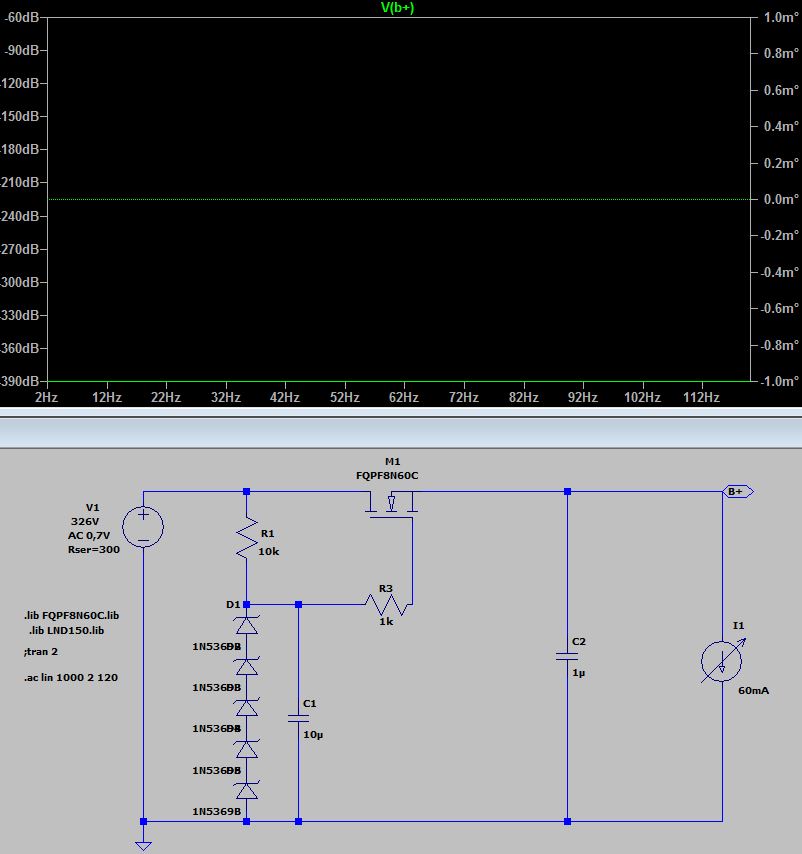Screen dimensions: 802x854
Task: Click the '1µ' value of C2
Action: click(578, 673)
